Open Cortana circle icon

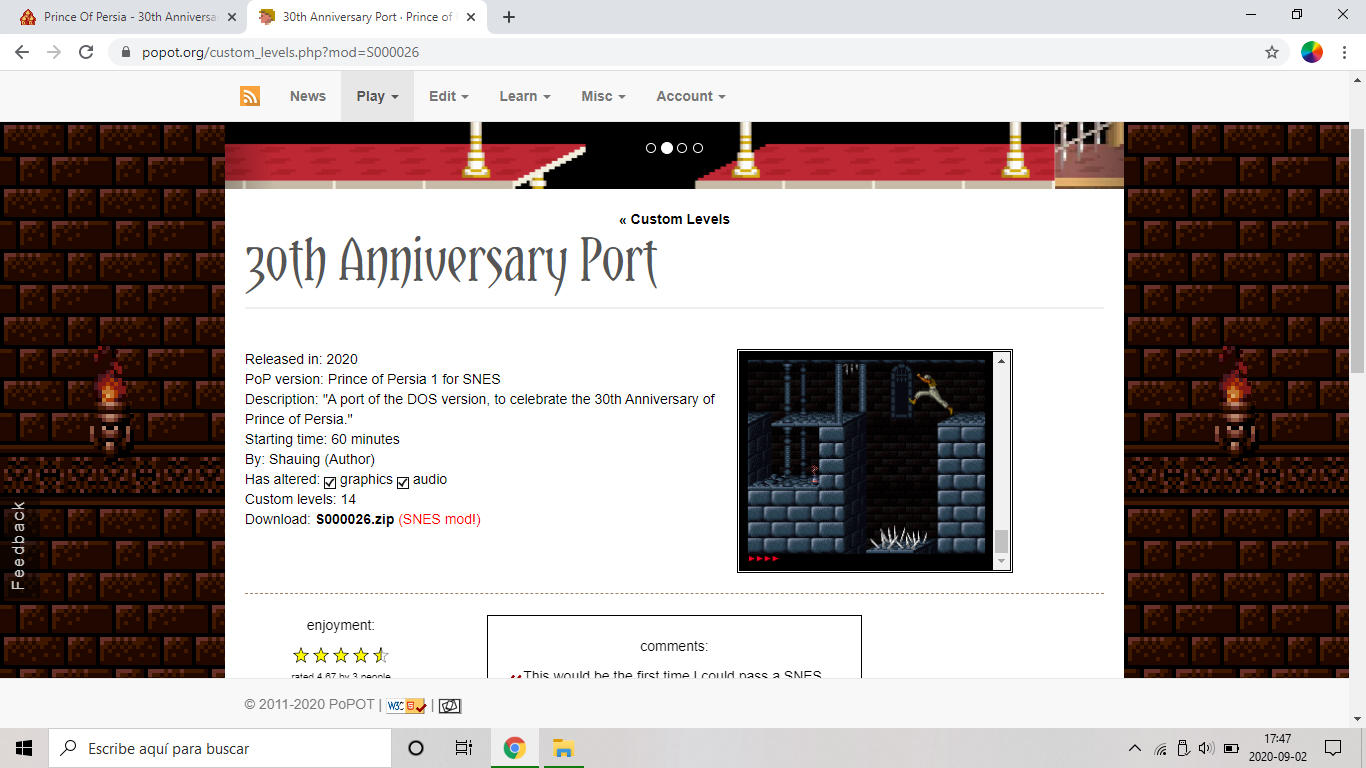[416, 748]
